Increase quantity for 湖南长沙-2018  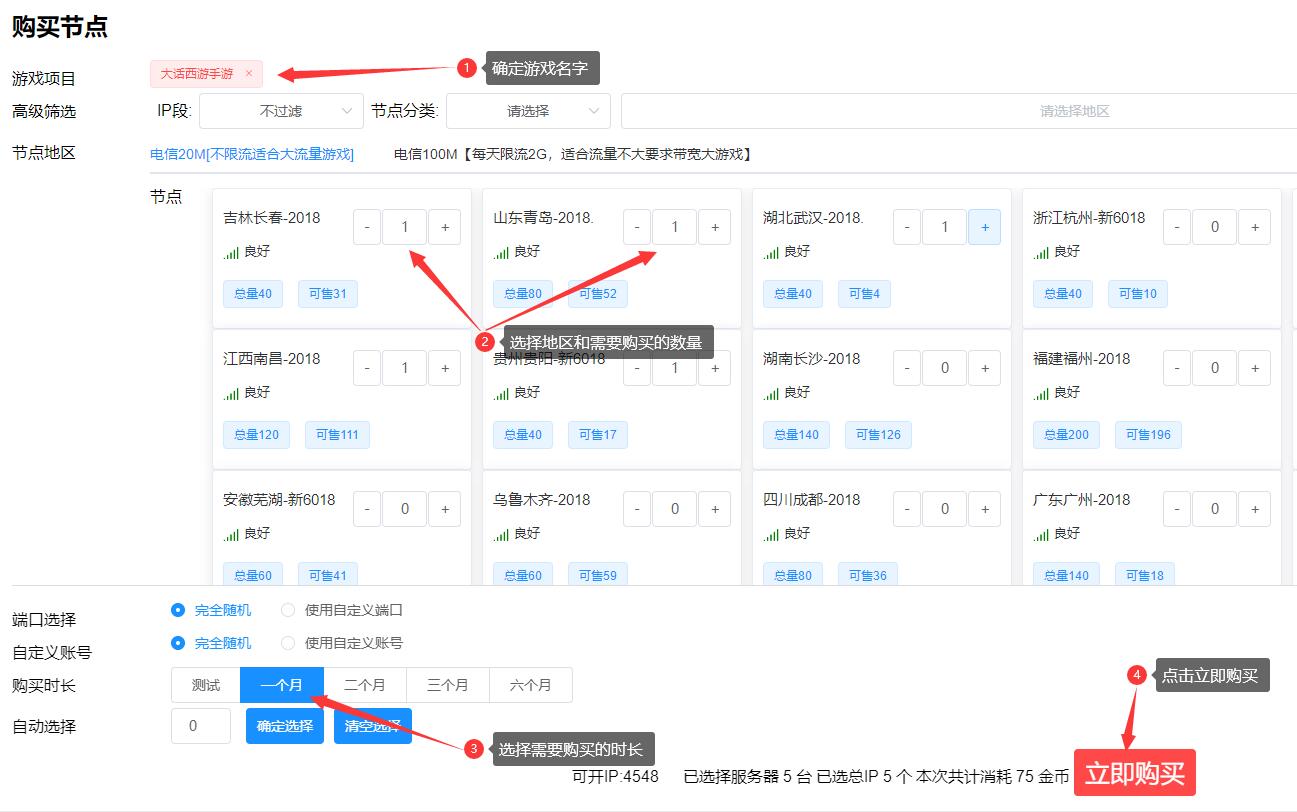(985, 368)
